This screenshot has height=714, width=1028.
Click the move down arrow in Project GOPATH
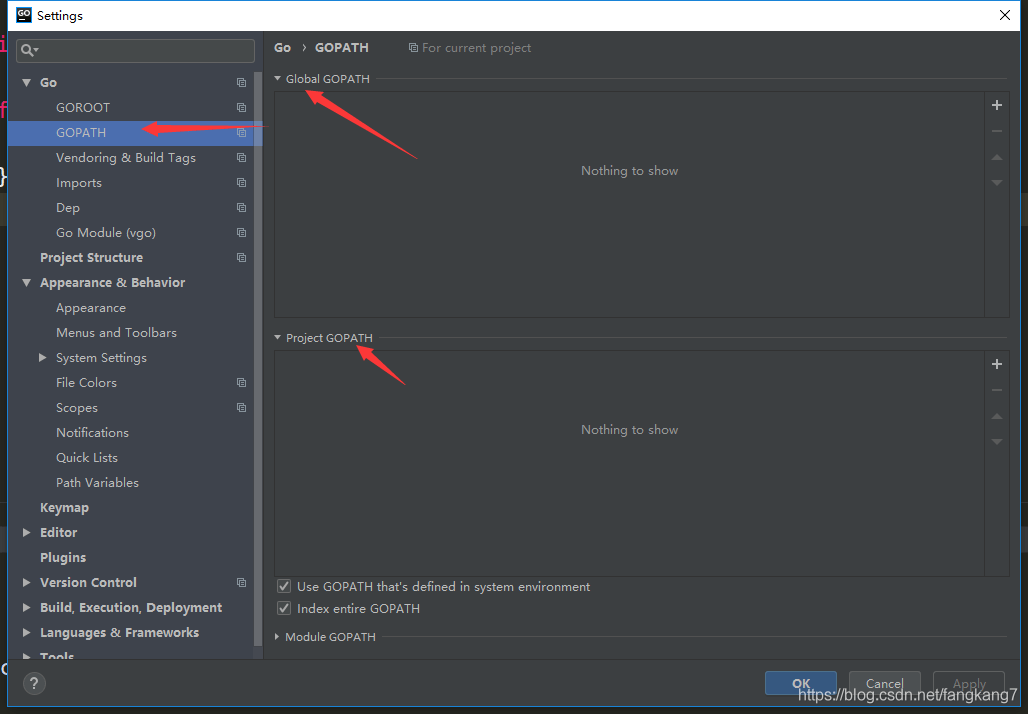pyautogui.click(x=997, y=442)
